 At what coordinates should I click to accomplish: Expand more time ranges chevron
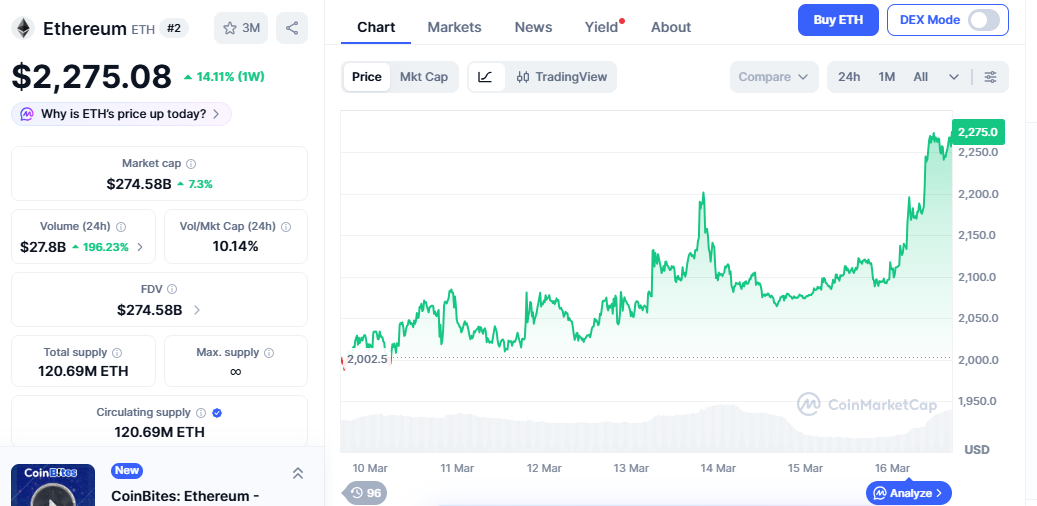point(954,77)
